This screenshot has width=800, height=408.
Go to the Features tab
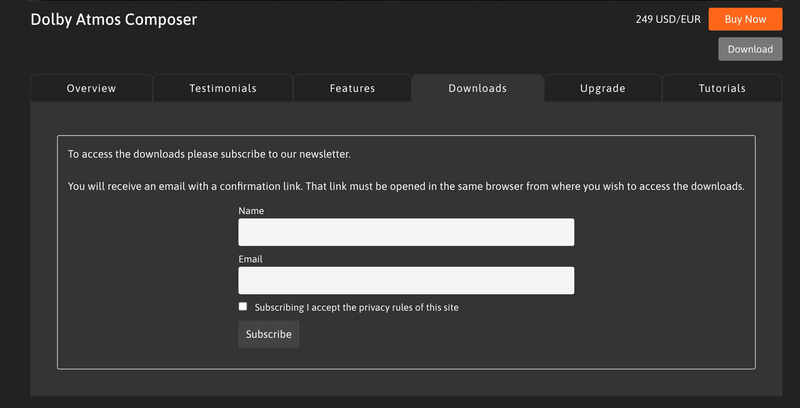pos(352,88)
